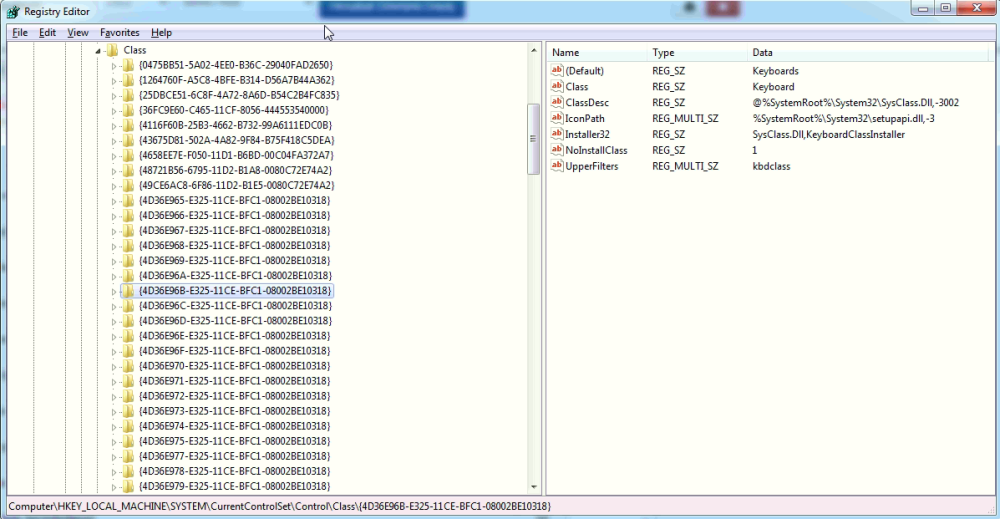Click folder icon of {4D36E969-E325-11CE-BFC1-08002BE10318}

point(128,260)
